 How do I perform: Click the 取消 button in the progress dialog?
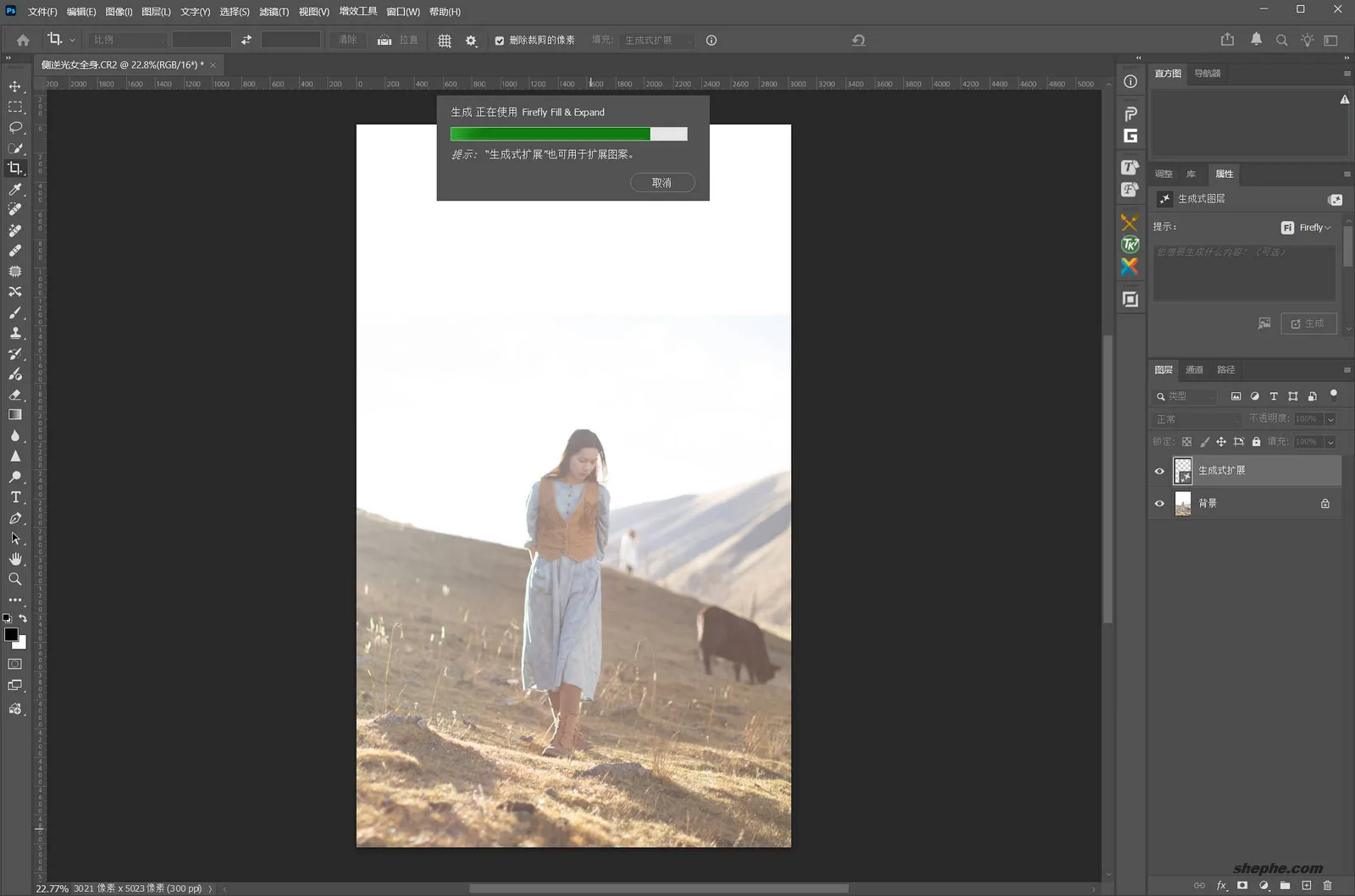(662, 182)
